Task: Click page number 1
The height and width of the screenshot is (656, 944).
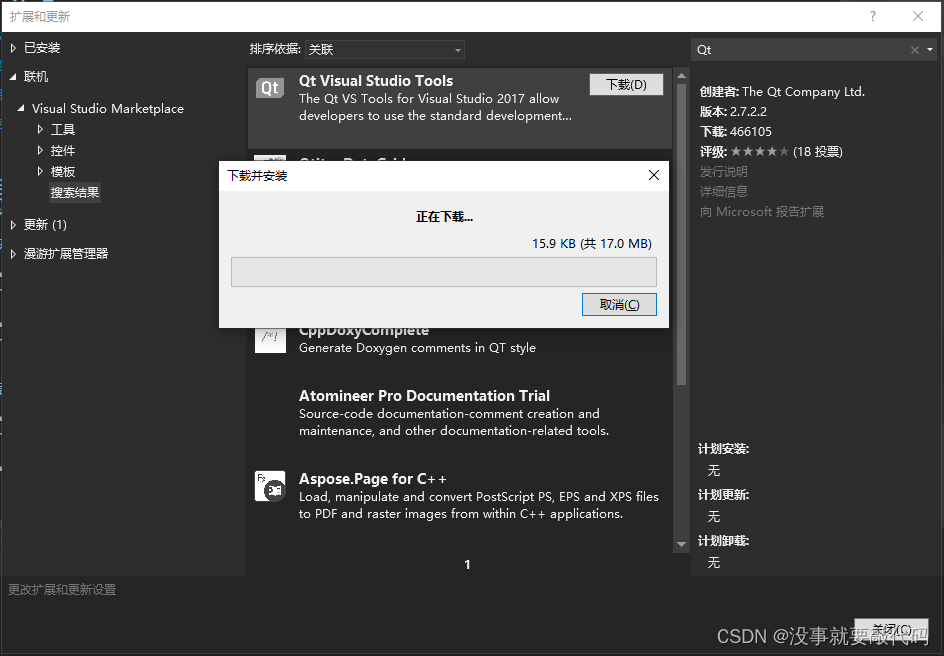Action: [467, 565]
